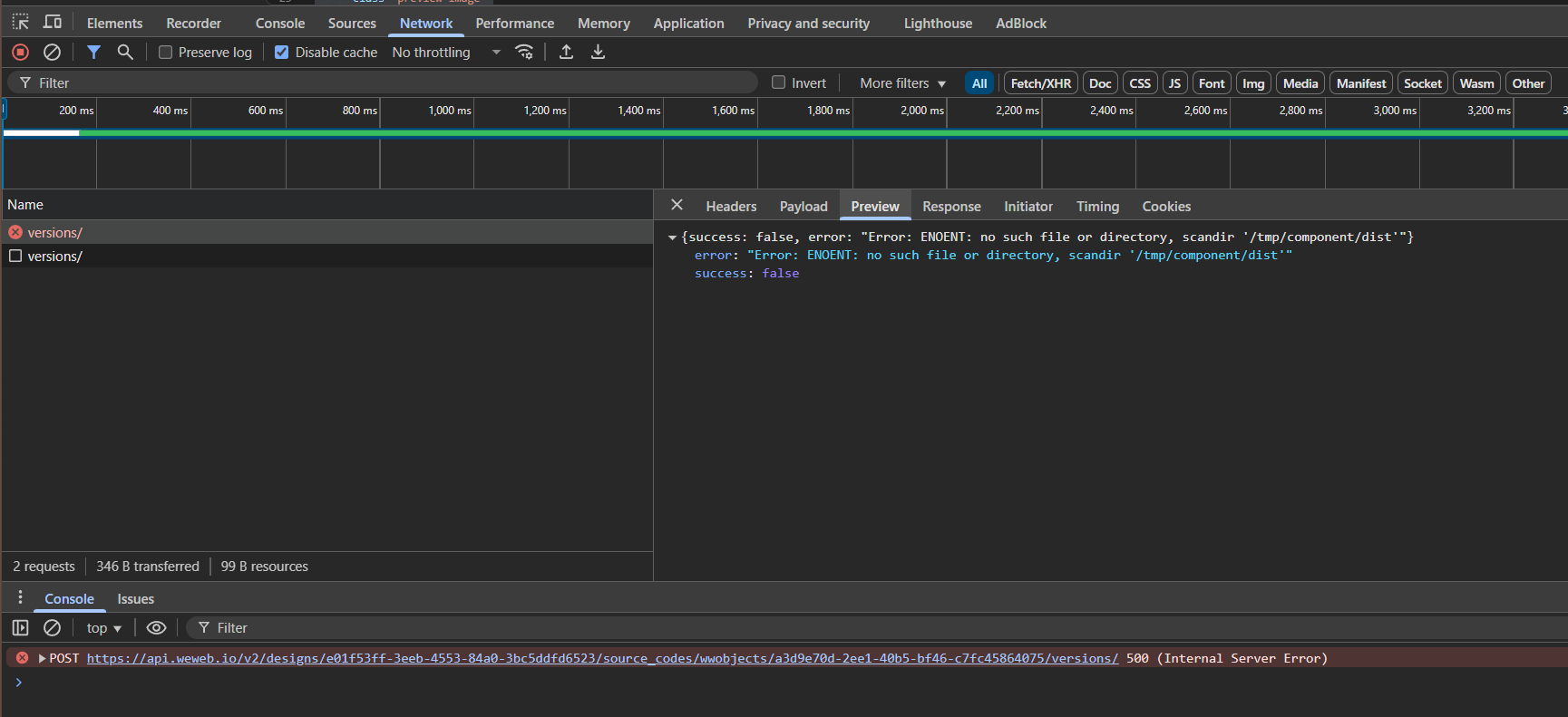Check the Invert filter checkbox

point(778,82)
